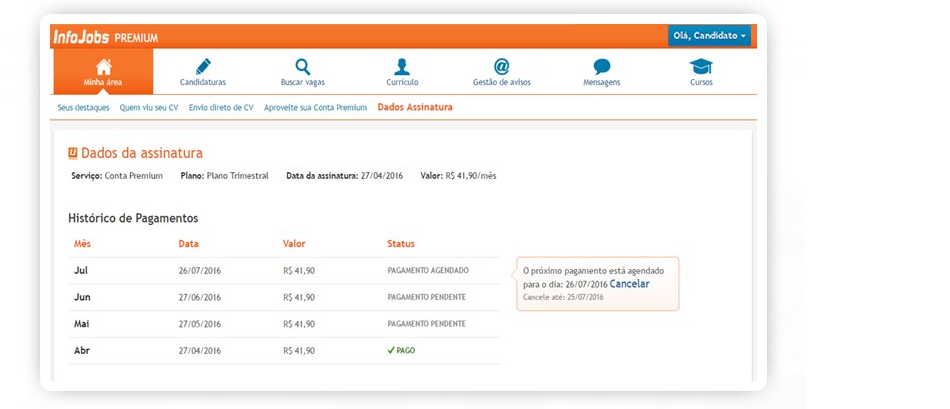Screen dimensions: 950x409
Task: Open the Seus destaques submenu tab
Action: click(83, 107)
